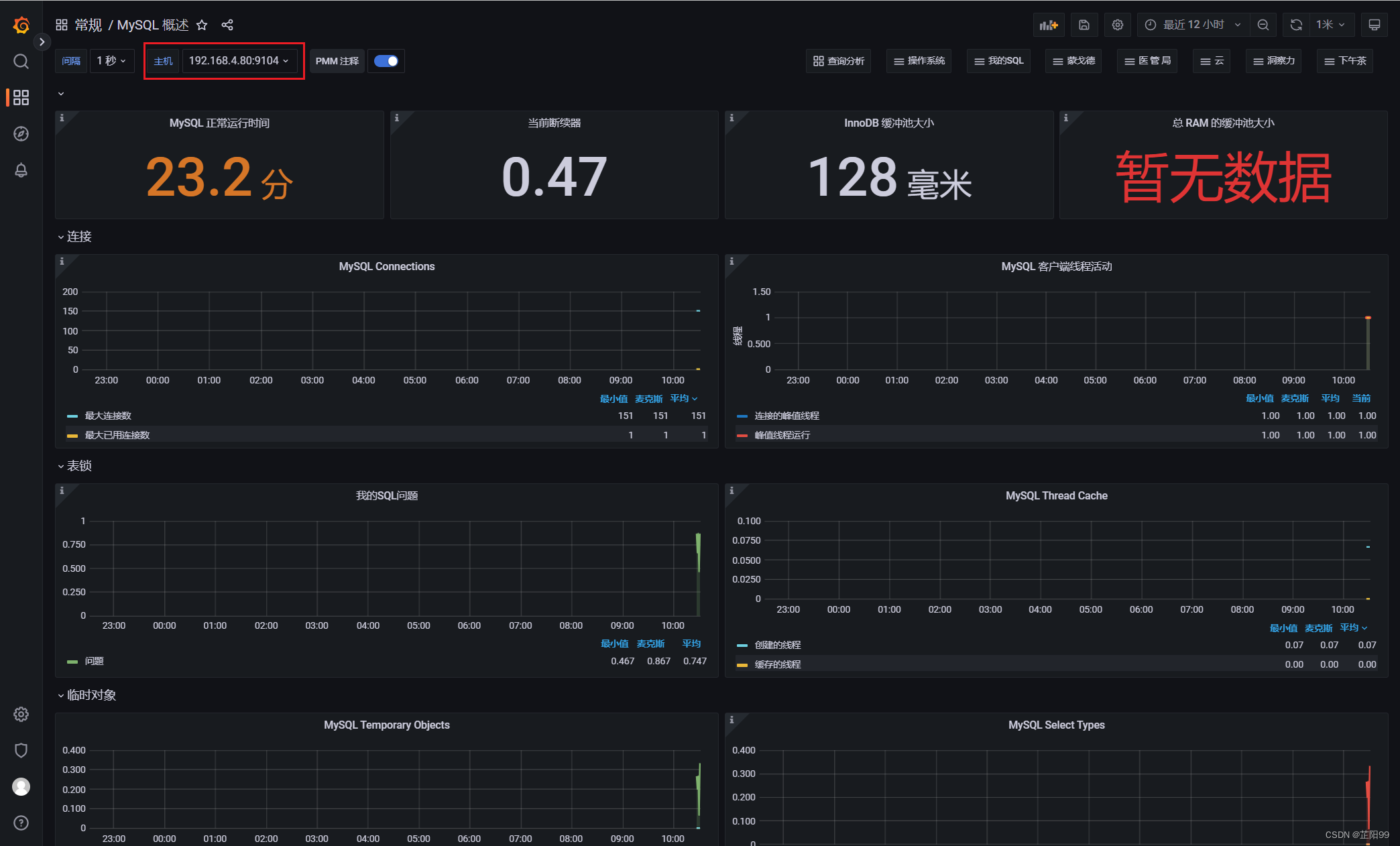Show info for 当前断续器 panel
The width and height of the screenshot is (1400, 846).
click(x=397, y=118)
